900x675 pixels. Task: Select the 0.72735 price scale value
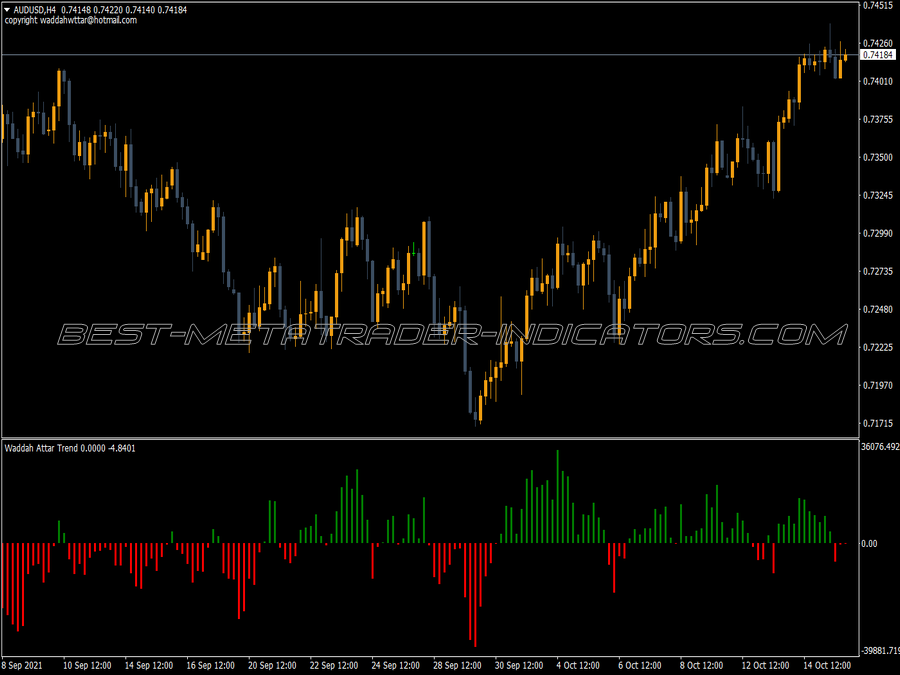click(878, 271)
